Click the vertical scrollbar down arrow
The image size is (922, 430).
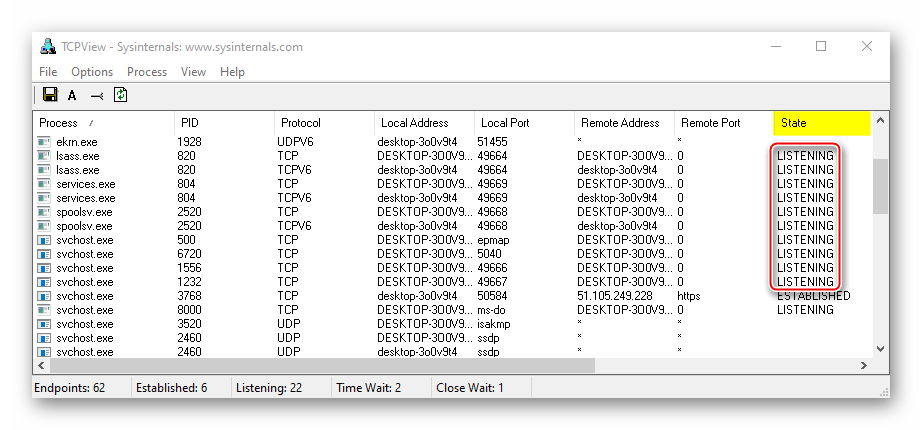click(x=880, y=348)
